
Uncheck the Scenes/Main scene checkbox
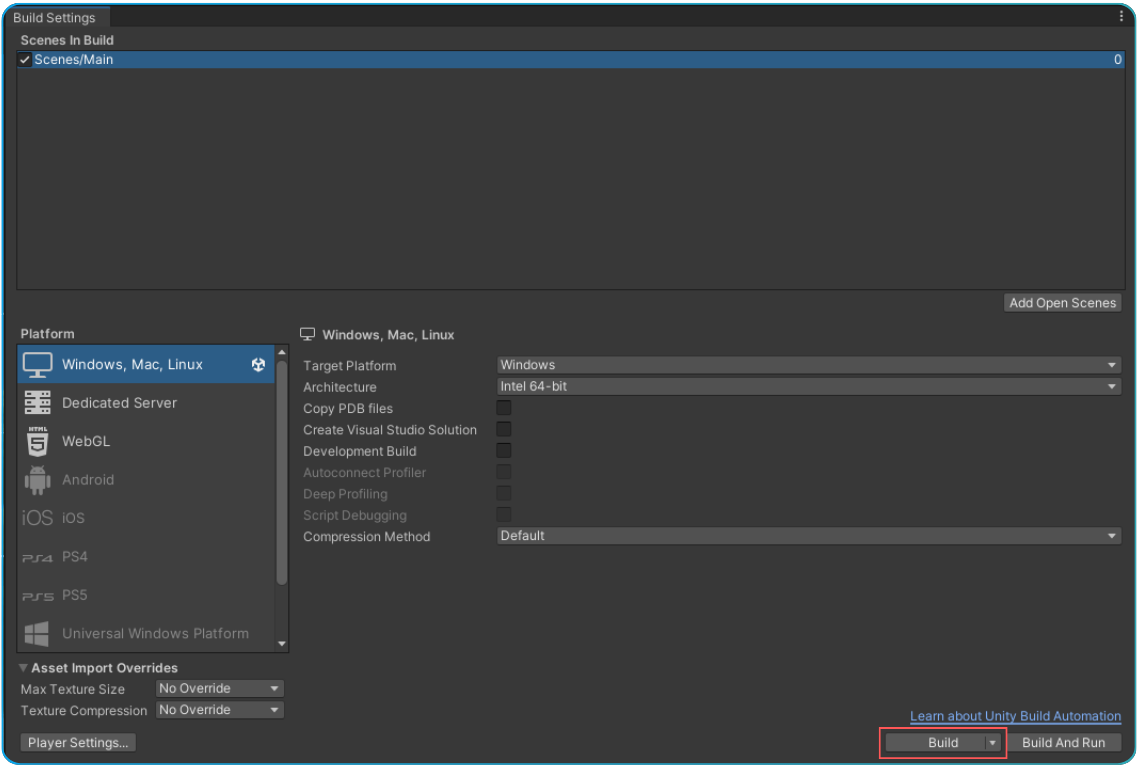tap(25, 60)
